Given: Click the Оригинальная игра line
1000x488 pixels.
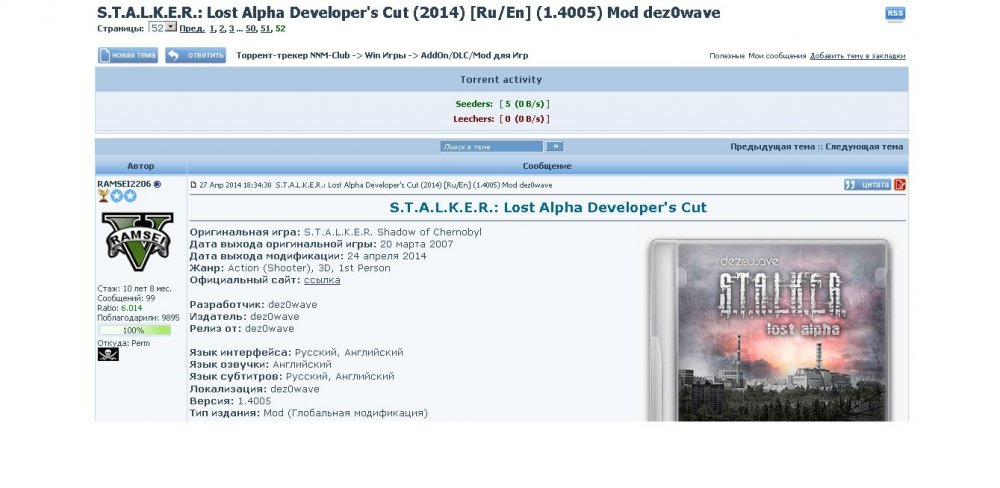Looking at the screenshot, I should click(x=335, y=232).
